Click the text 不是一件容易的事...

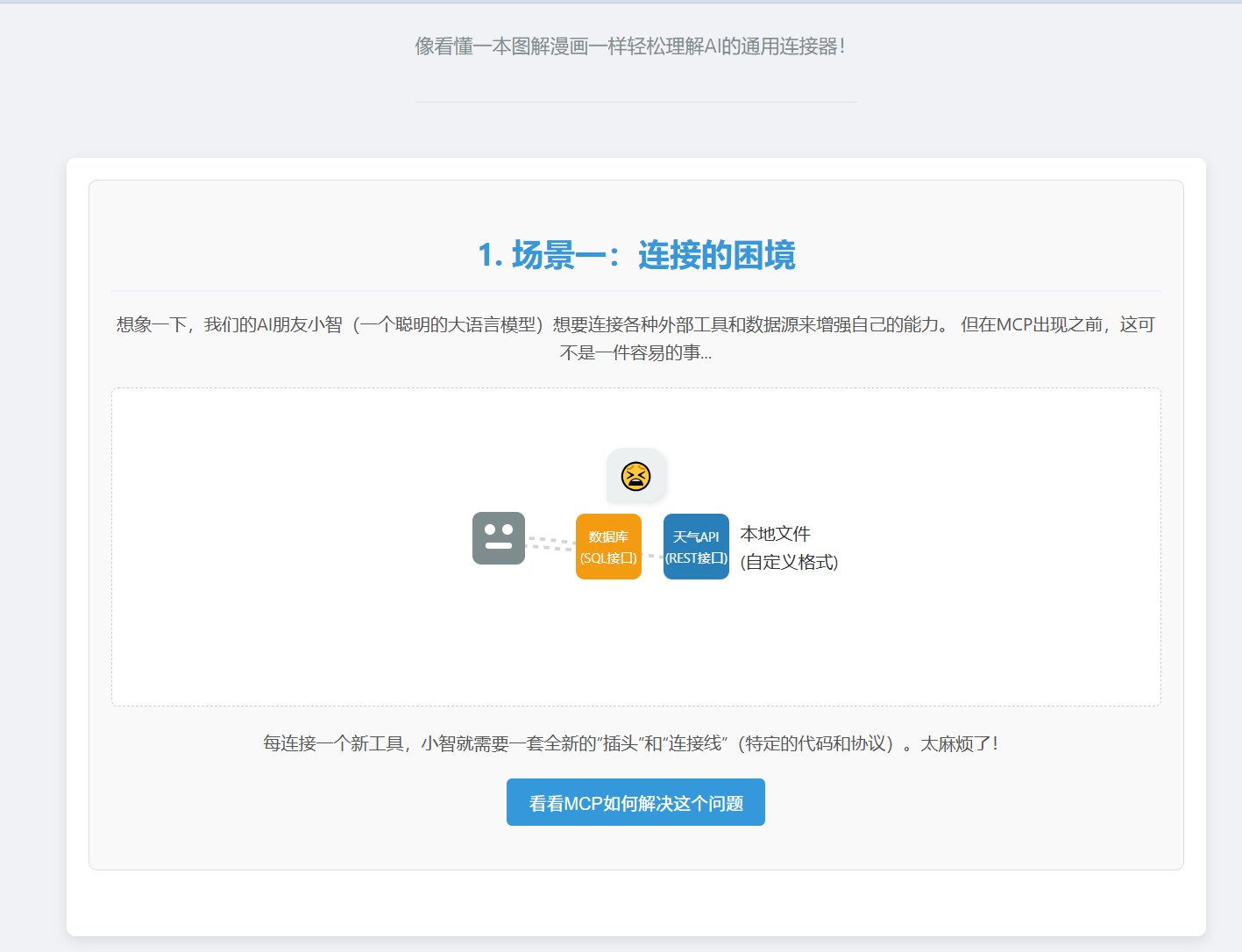click(635, 352)
